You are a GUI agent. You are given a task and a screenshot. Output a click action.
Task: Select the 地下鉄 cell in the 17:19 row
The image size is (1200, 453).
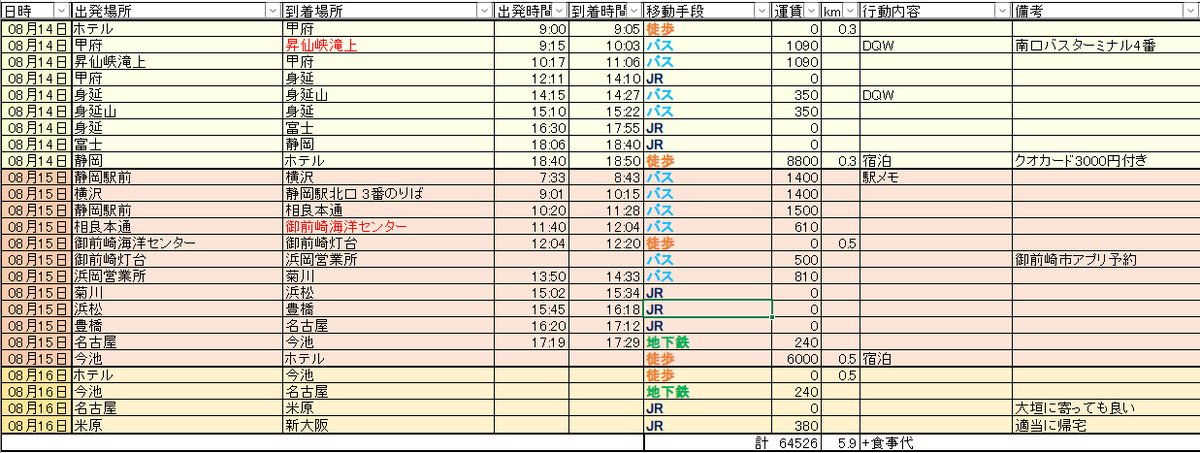708,342
